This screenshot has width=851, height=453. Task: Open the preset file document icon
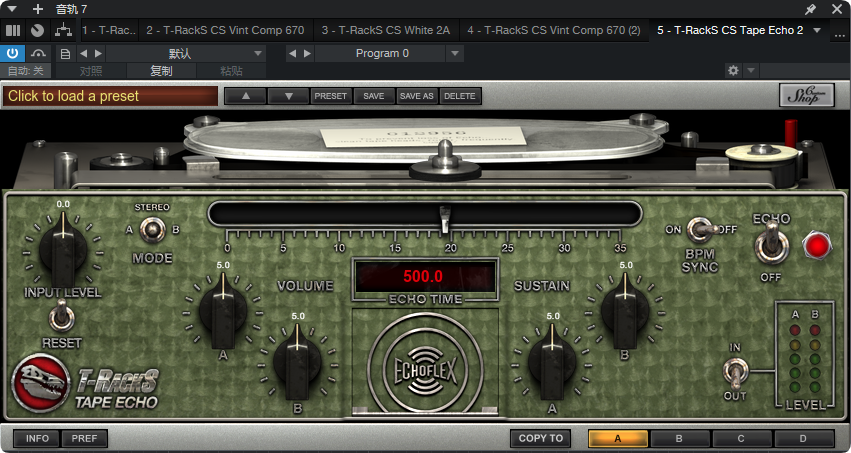(65, 54)
